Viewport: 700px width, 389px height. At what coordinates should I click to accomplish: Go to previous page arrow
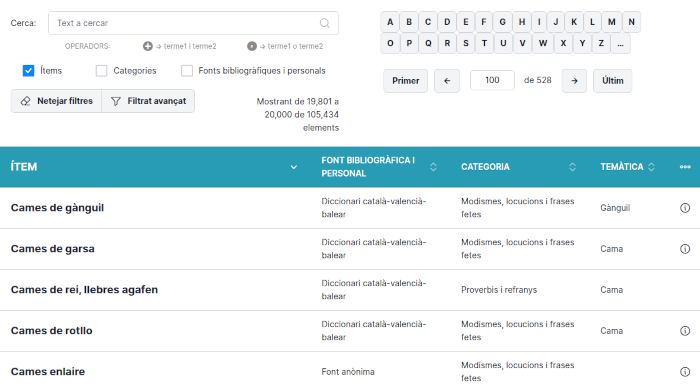pyautogui.click(x=447, y=81)
